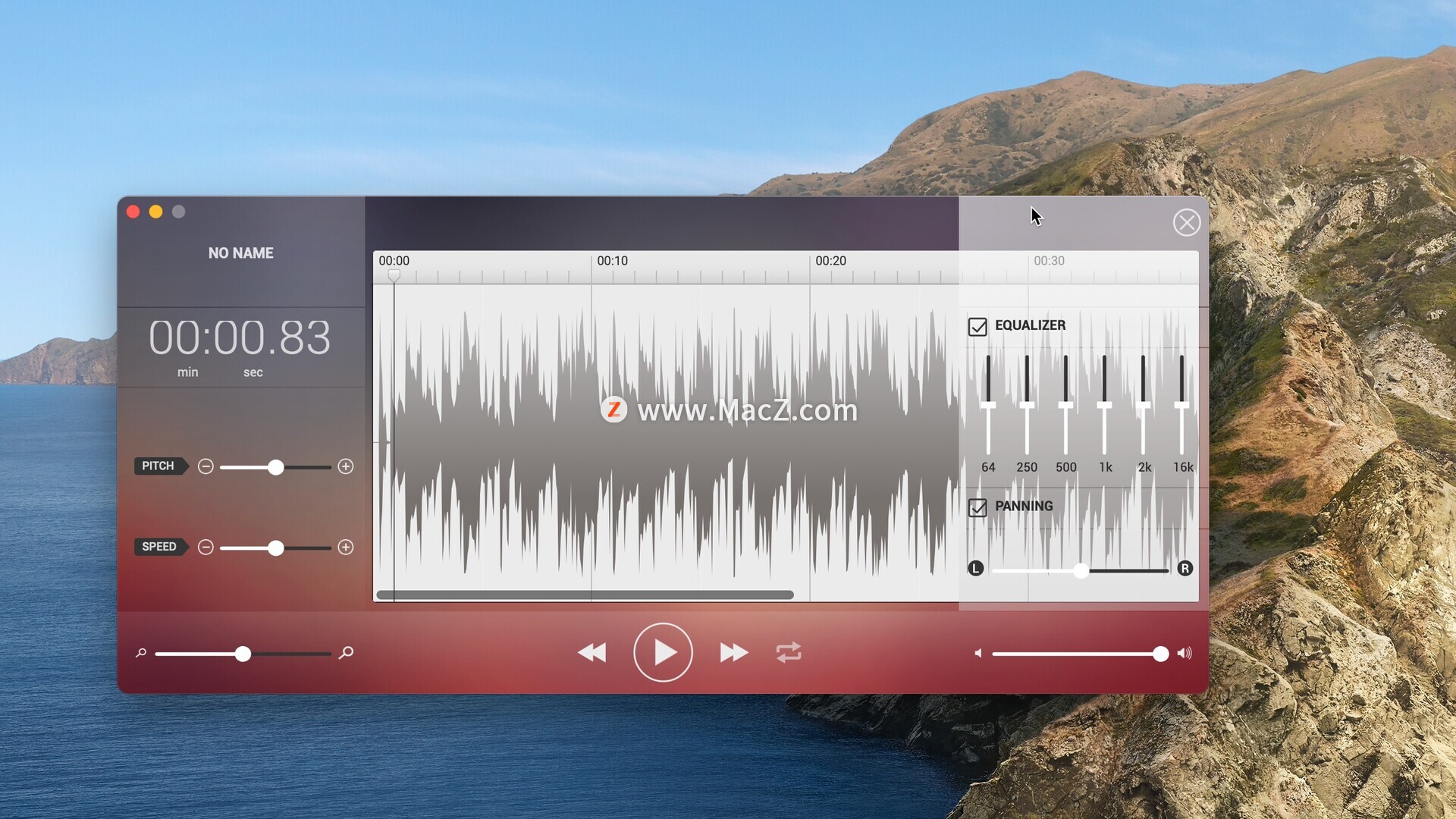The image size is (1456, 819).
Task: Click the volume slider handle
Action: coord(1160,654)
